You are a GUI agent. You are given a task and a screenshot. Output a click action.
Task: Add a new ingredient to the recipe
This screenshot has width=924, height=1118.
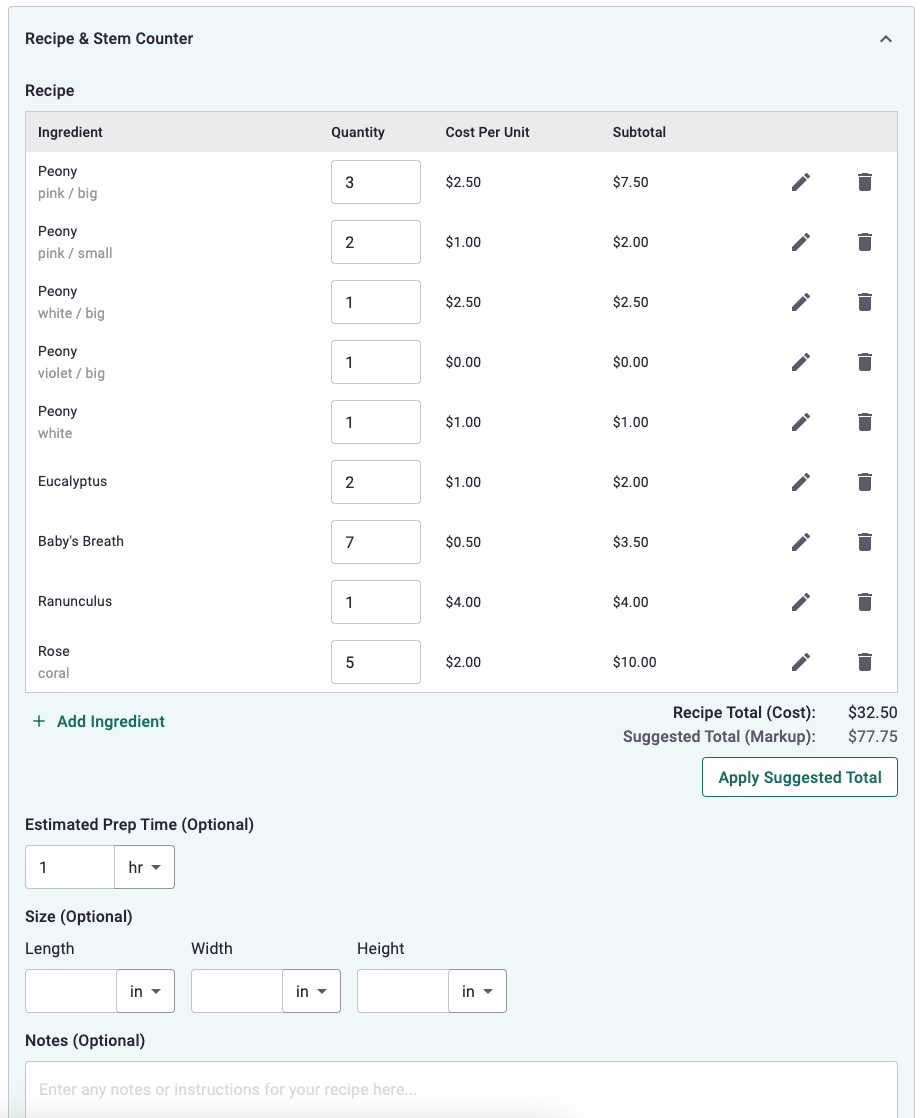point(98,721)
